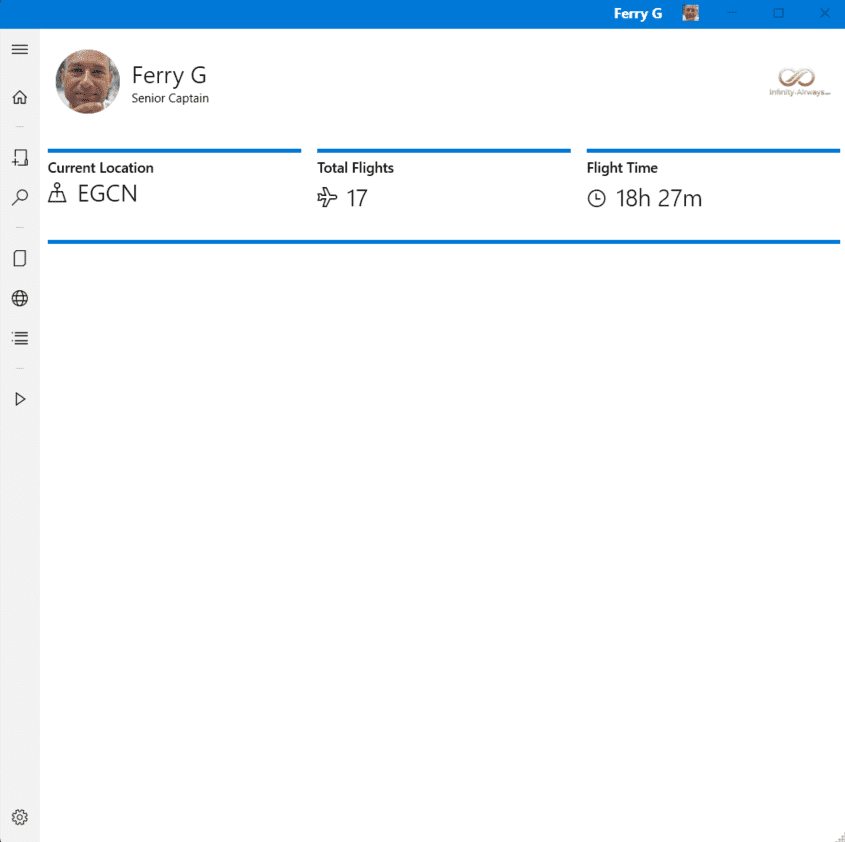This screenshot has height=842, width=845.
Task: Click the large pilot profile photo
Action: (88, 82)
